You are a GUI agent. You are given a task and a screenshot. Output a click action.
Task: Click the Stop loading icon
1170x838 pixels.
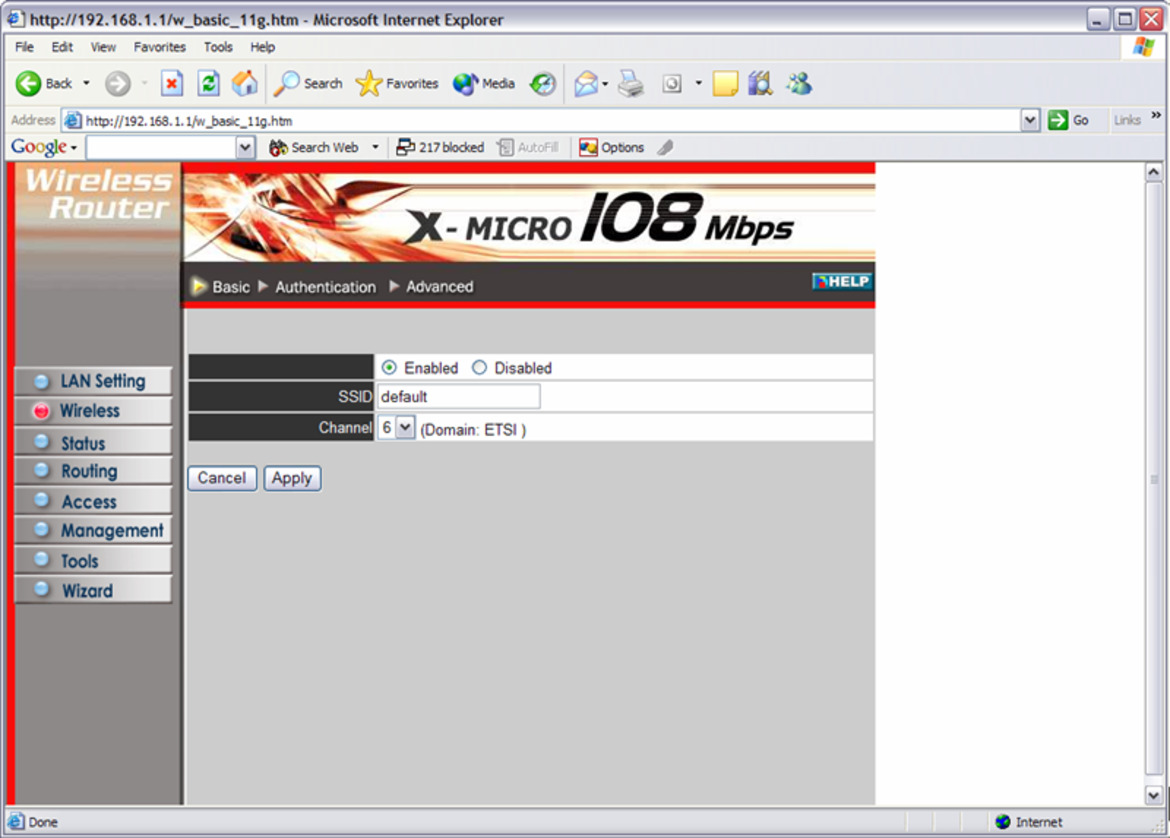[172, 84]
